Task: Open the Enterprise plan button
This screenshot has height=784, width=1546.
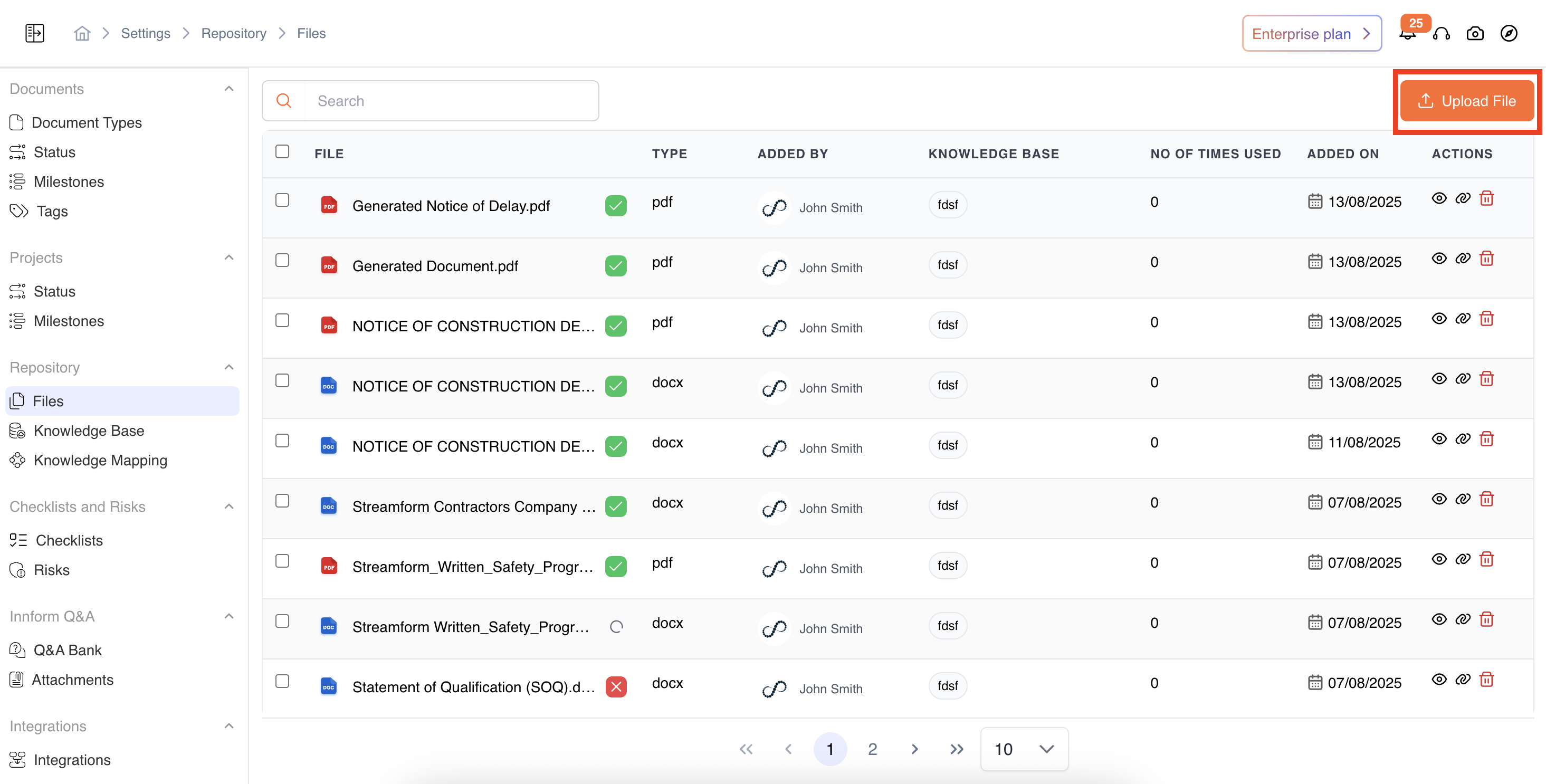Action: click(1311, 34)
